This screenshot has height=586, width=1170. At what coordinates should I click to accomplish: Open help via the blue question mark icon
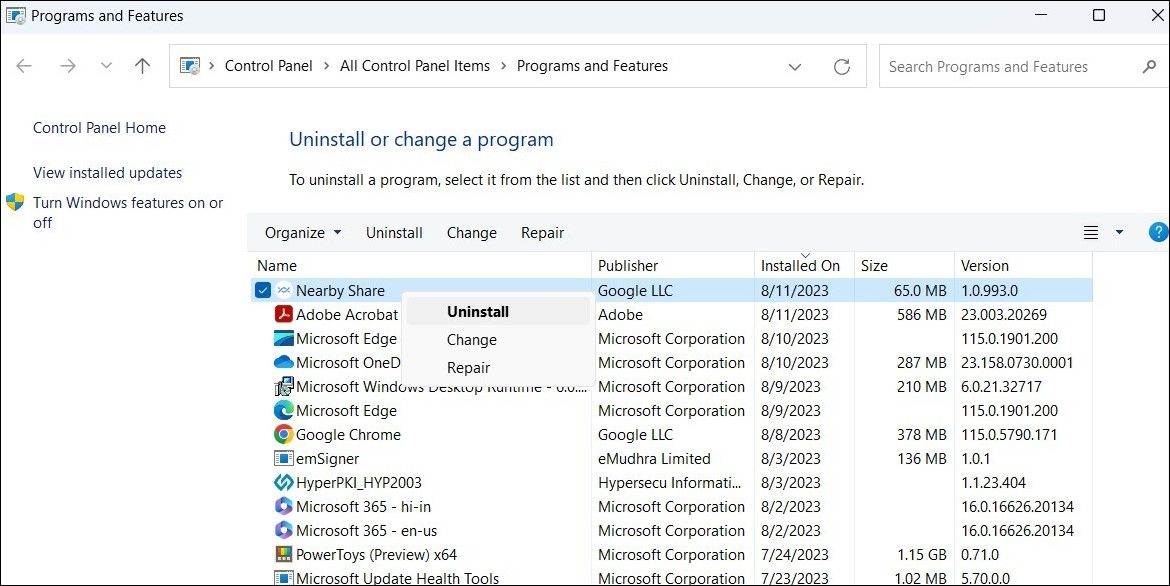point(1157,232)
